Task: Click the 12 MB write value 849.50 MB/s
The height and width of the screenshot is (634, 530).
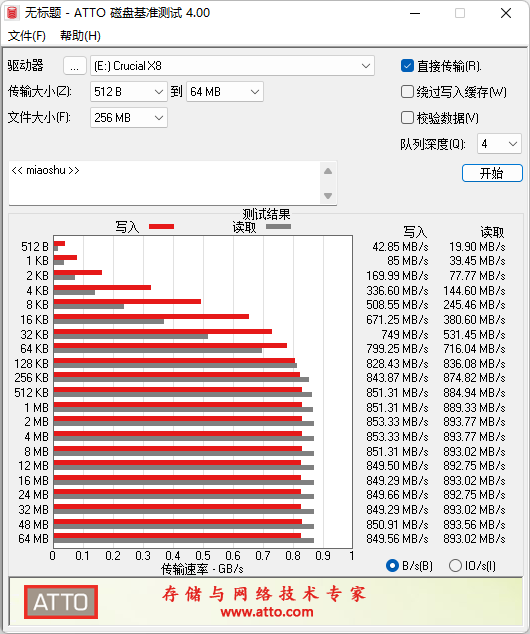Action: click(397, 466)
